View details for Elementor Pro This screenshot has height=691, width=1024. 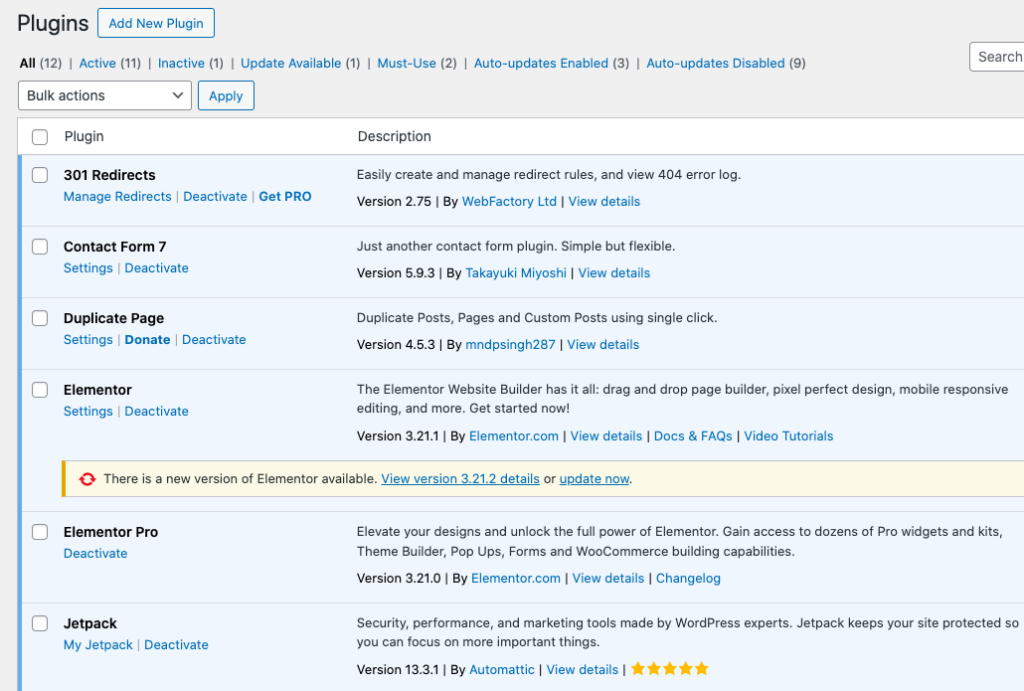[x=608, y=578]
